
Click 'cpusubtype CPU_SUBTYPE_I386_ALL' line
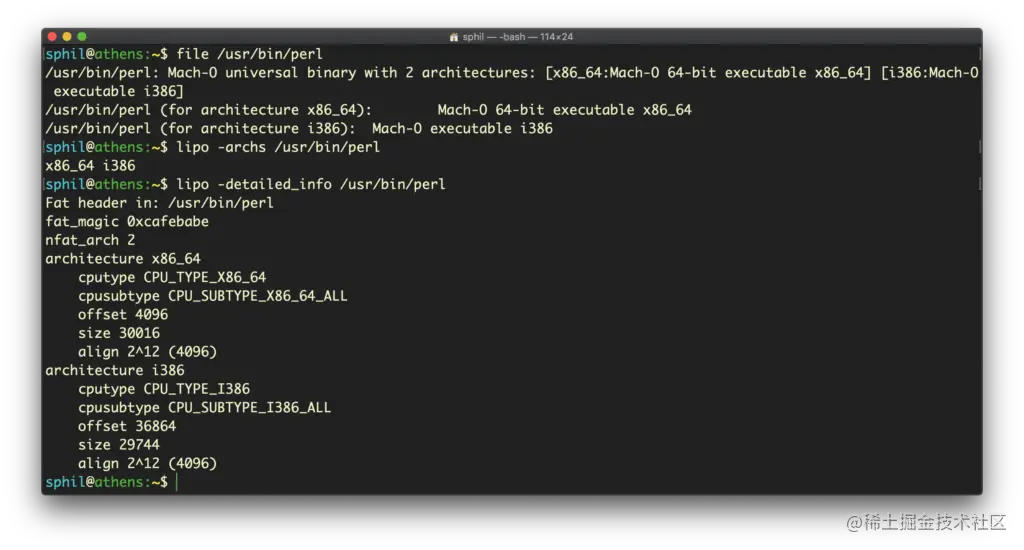pos(204,408)
